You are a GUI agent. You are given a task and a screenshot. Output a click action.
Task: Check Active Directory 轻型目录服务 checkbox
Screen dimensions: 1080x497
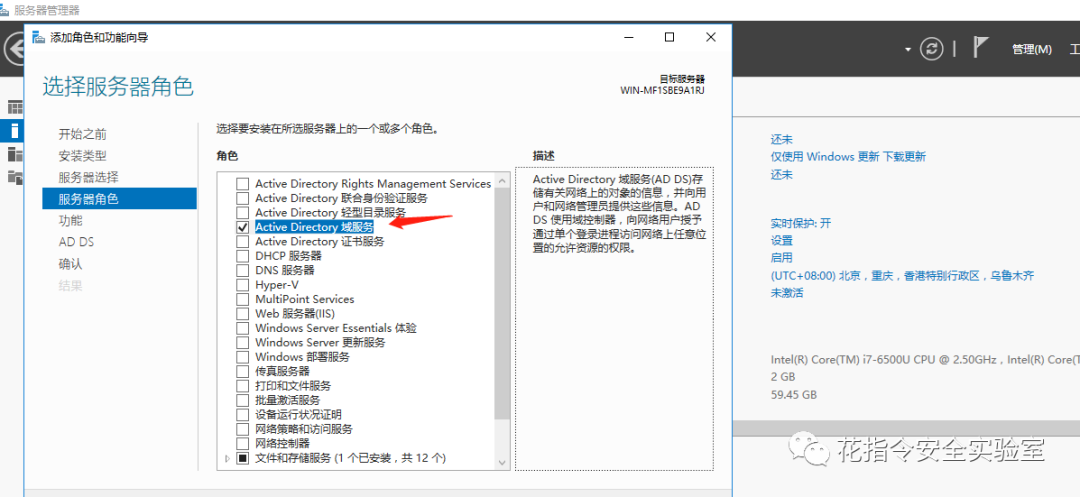coord(242,213)
